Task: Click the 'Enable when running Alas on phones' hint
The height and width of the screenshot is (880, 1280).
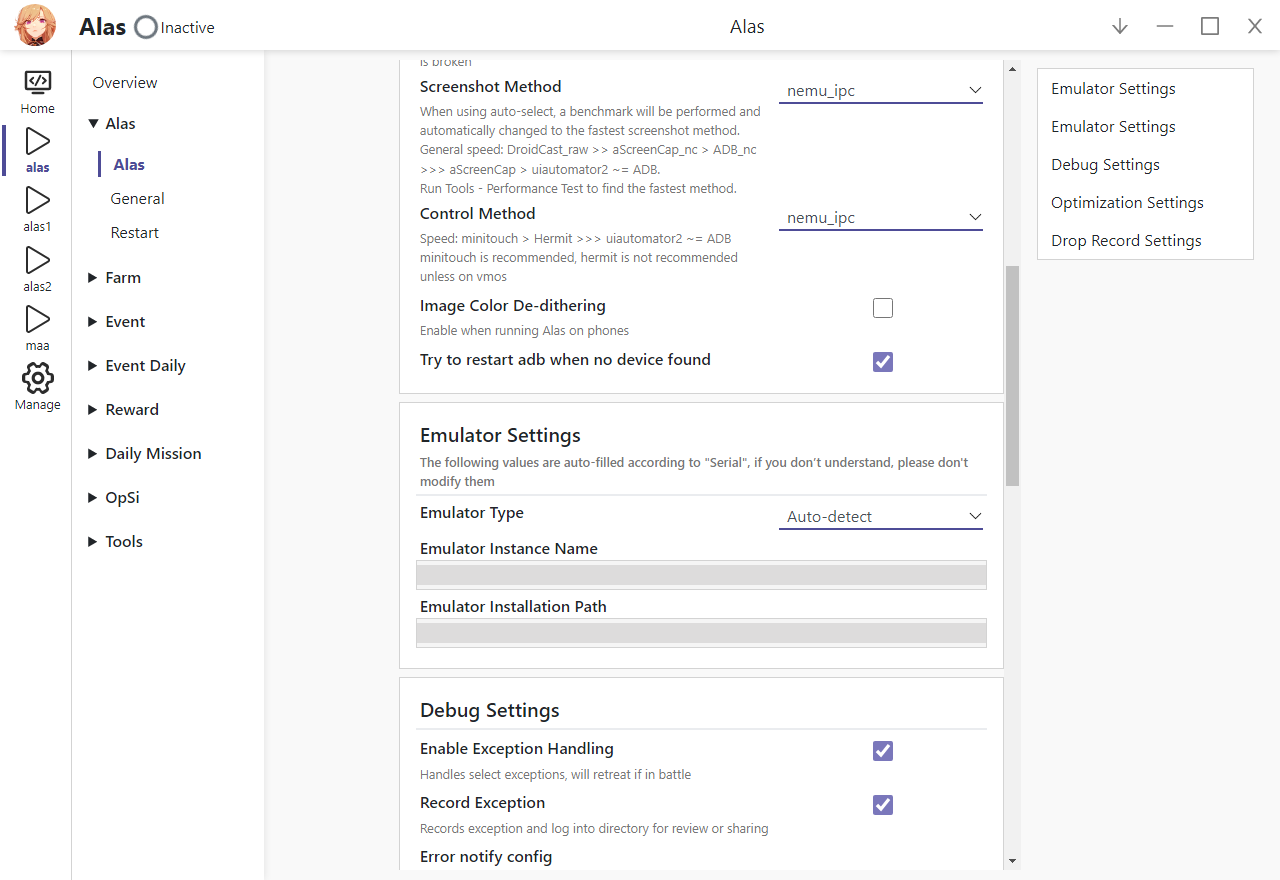Action: 524,331
